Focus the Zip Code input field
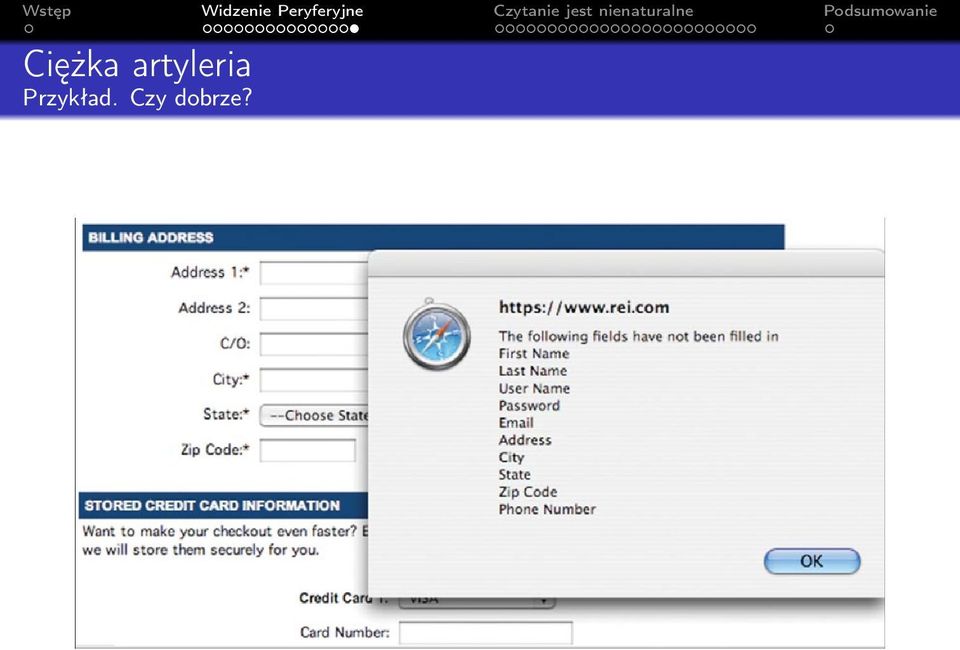Image resolution: width=960 pixels, height=650 pixels. pos(307,450)
